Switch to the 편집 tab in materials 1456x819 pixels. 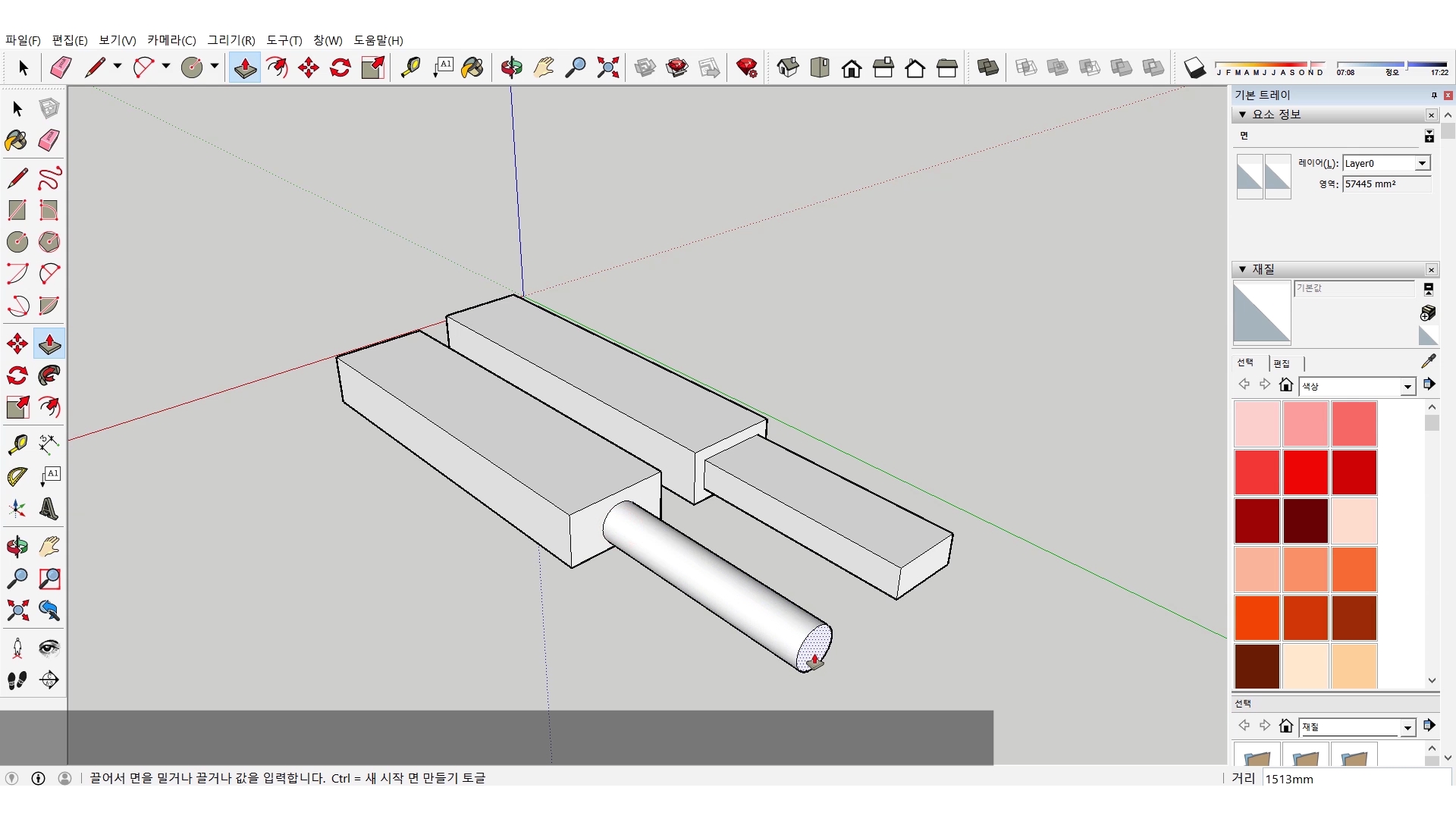[1282, 363]
